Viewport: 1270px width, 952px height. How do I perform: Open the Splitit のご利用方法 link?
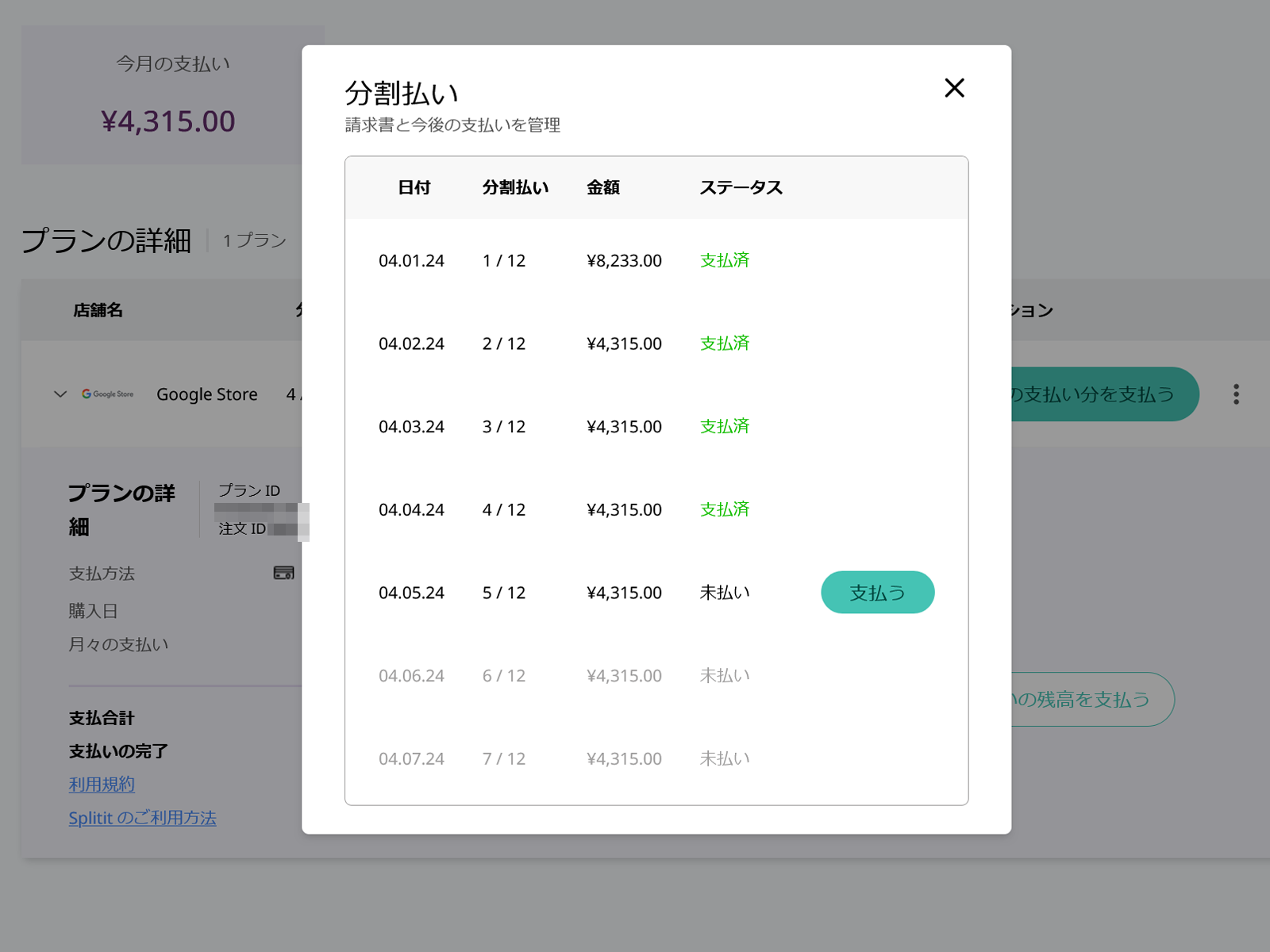(x=143, y=818)
